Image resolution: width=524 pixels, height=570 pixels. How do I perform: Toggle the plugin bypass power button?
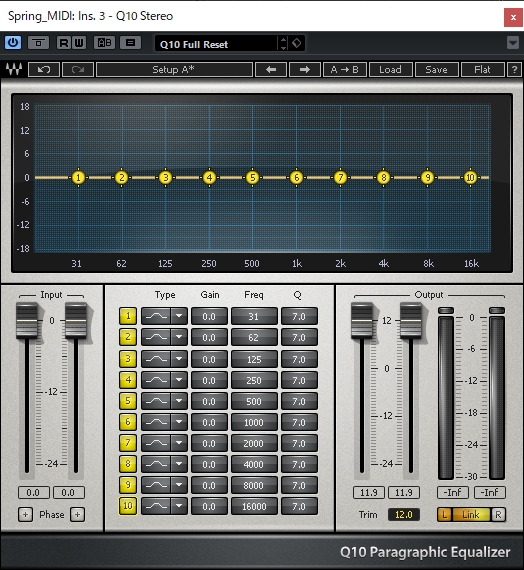pos(13,43)
